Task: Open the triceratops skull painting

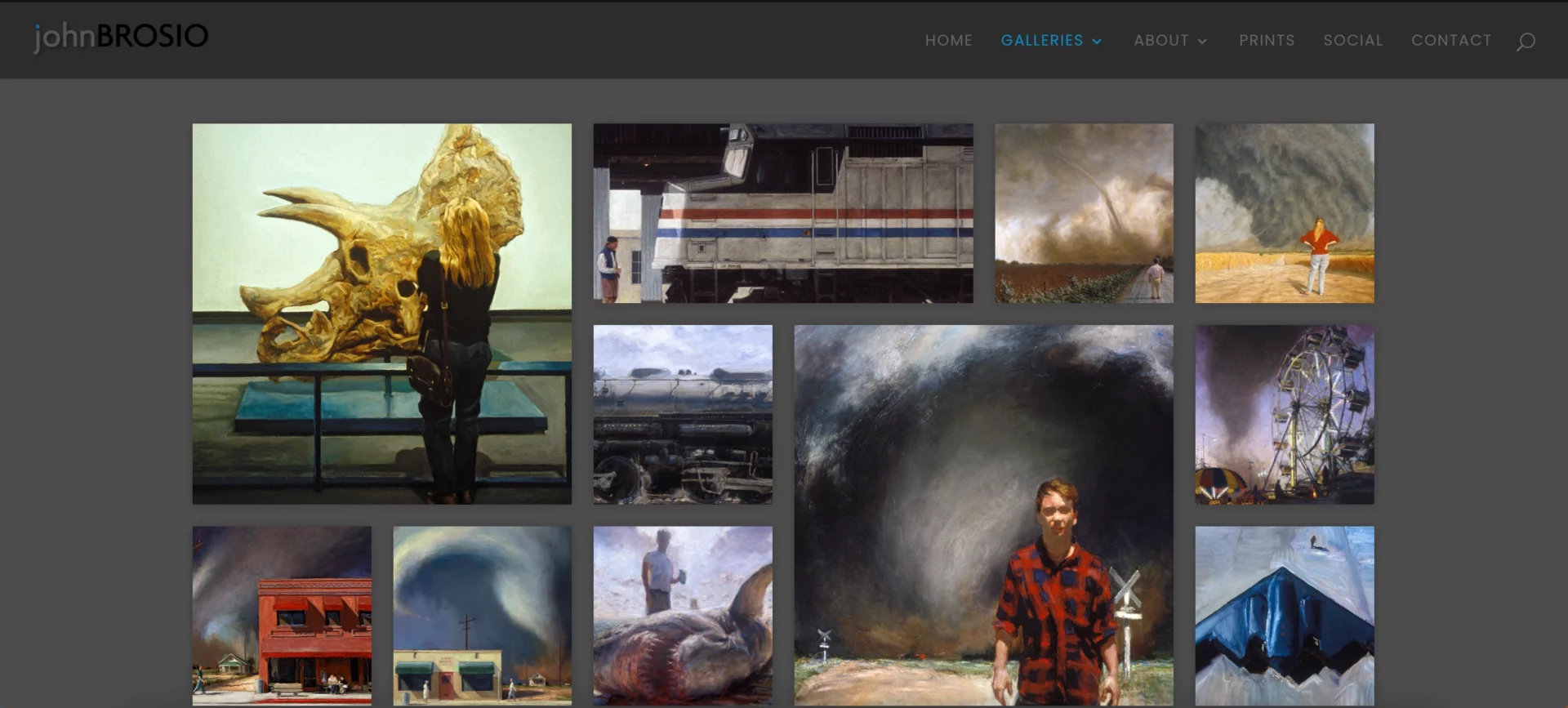Action: (x=381, y=314)
